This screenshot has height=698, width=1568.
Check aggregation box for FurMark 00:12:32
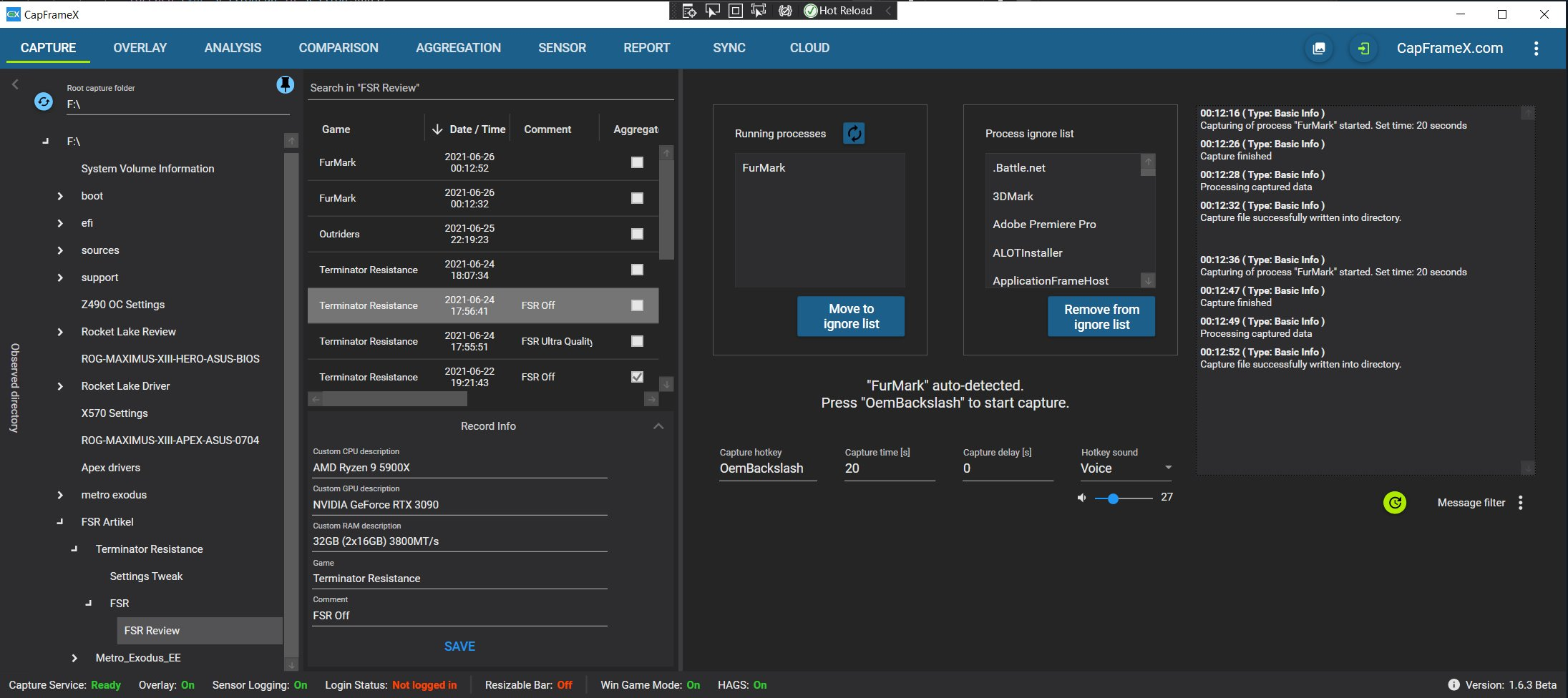click(x=637, y=198)
